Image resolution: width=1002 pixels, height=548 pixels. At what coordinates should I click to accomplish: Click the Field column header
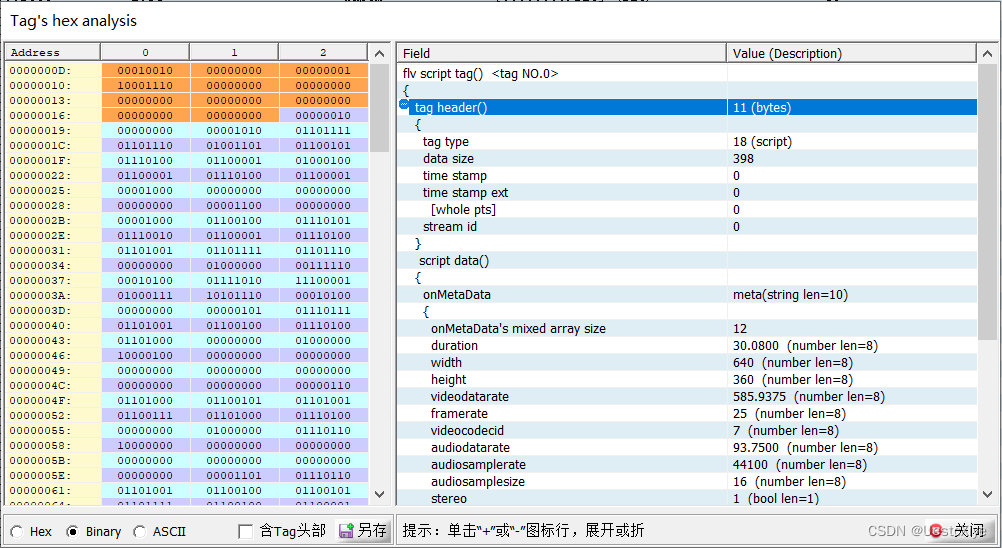click(x=562, y=53)
